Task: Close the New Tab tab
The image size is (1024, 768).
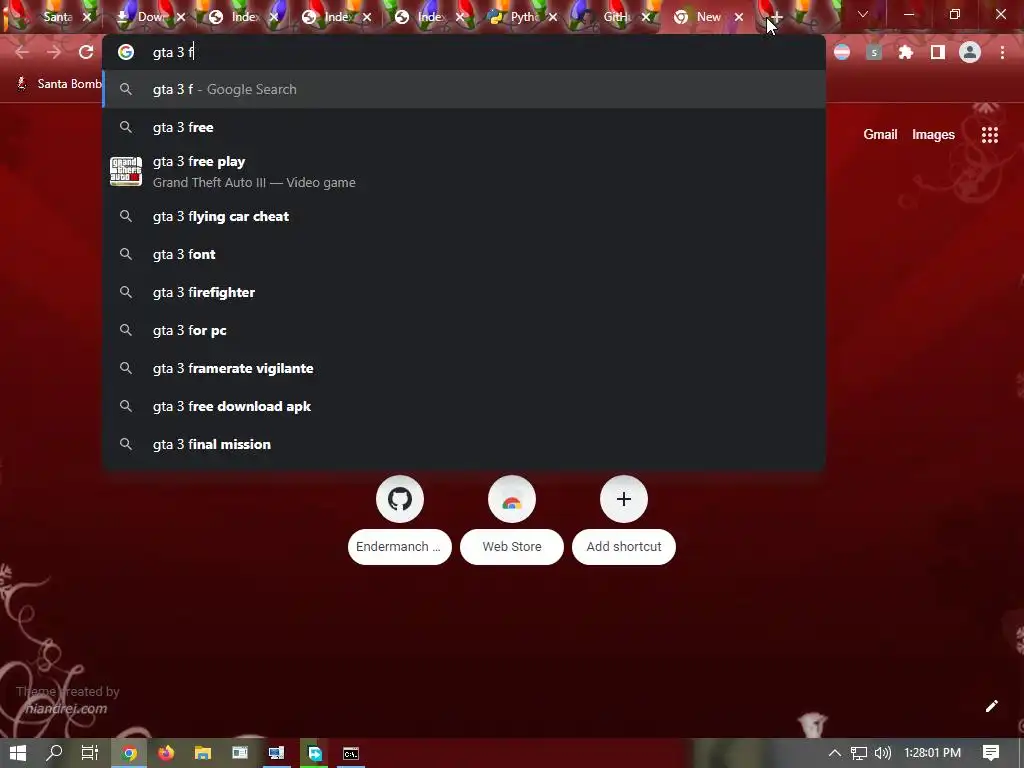Action: point(739,17)
